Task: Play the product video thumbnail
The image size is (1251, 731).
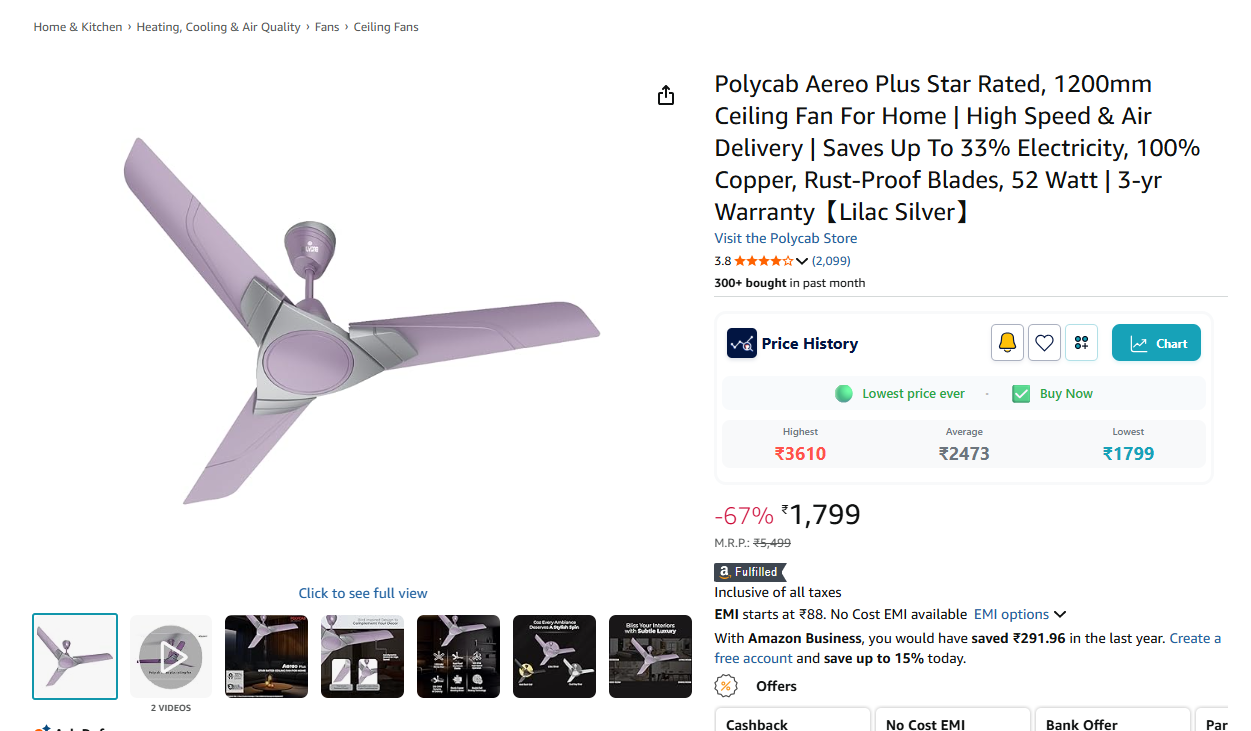Action: click(x=171, y=656)
